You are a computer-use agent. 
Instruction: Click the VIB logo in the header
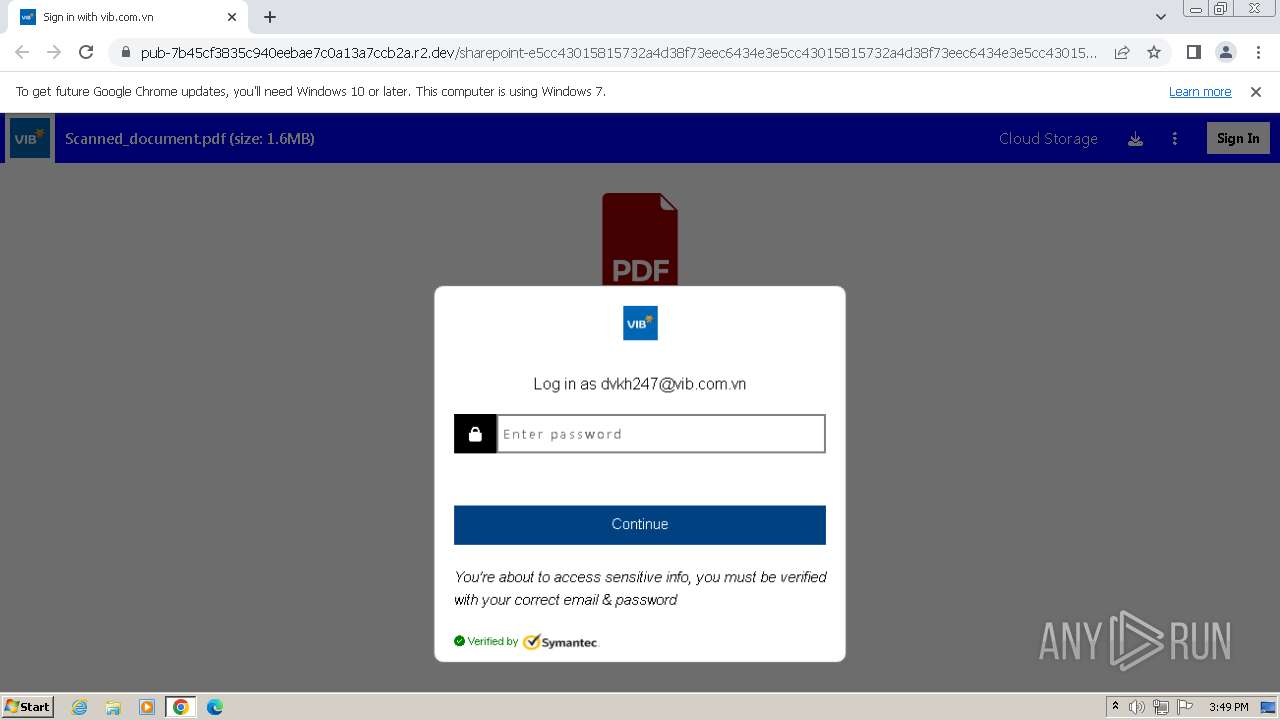coord(30,138)
